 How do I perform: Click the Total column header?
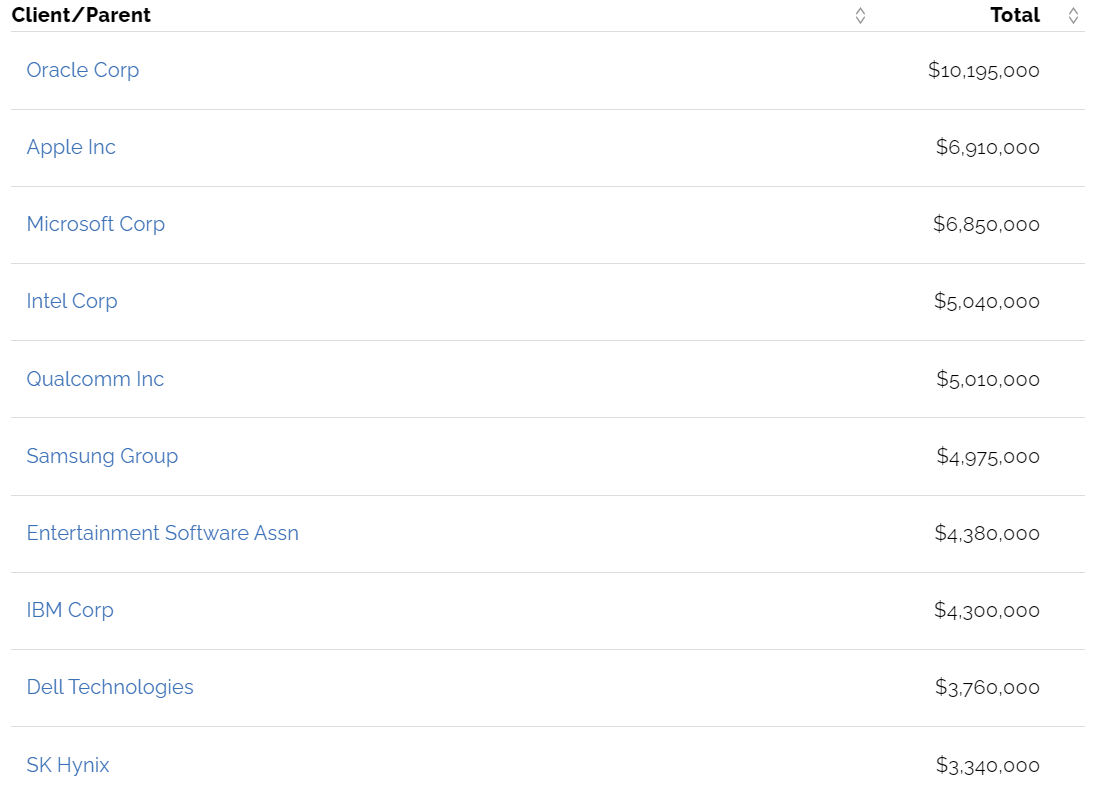click(x=1015, y=15)
